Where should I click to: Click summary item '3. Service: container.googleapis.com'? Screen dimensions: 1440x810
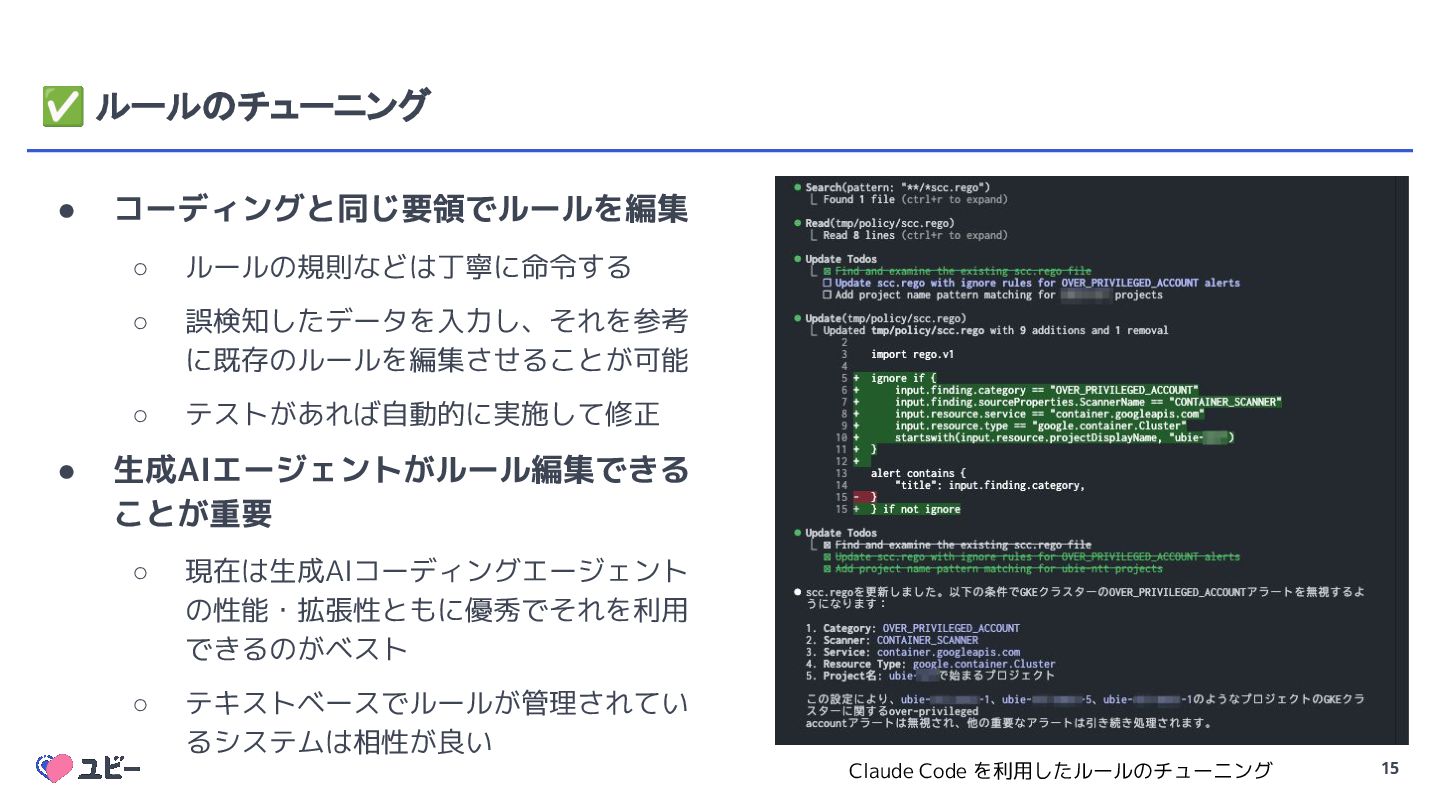(912, 652)
